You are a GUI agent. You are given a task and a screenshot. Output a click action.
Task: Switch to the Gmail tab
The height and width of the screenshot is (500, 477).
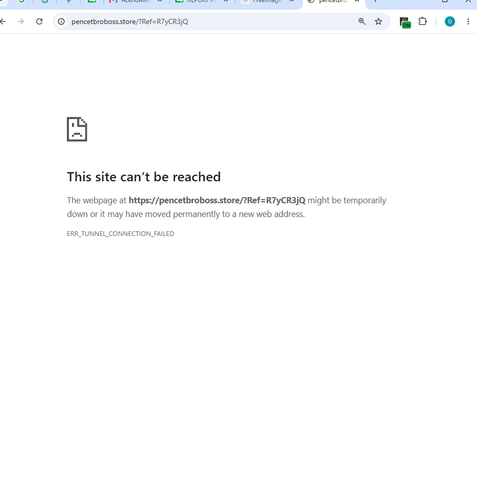135,1
